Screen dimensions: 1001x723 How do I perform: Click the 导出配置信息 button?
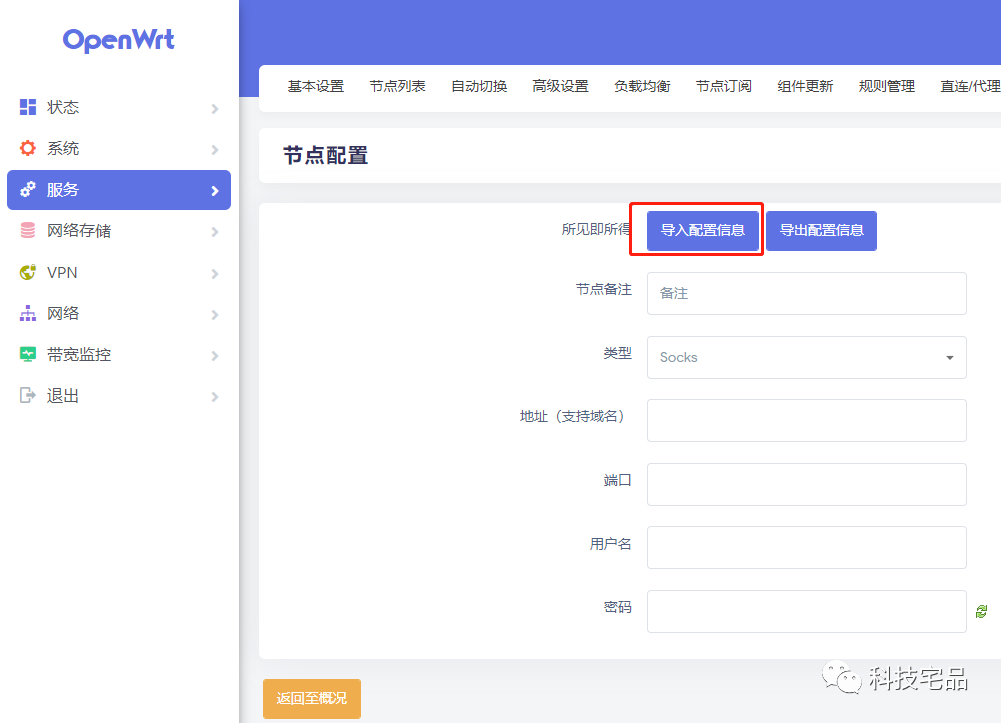[x=821, y=230]
